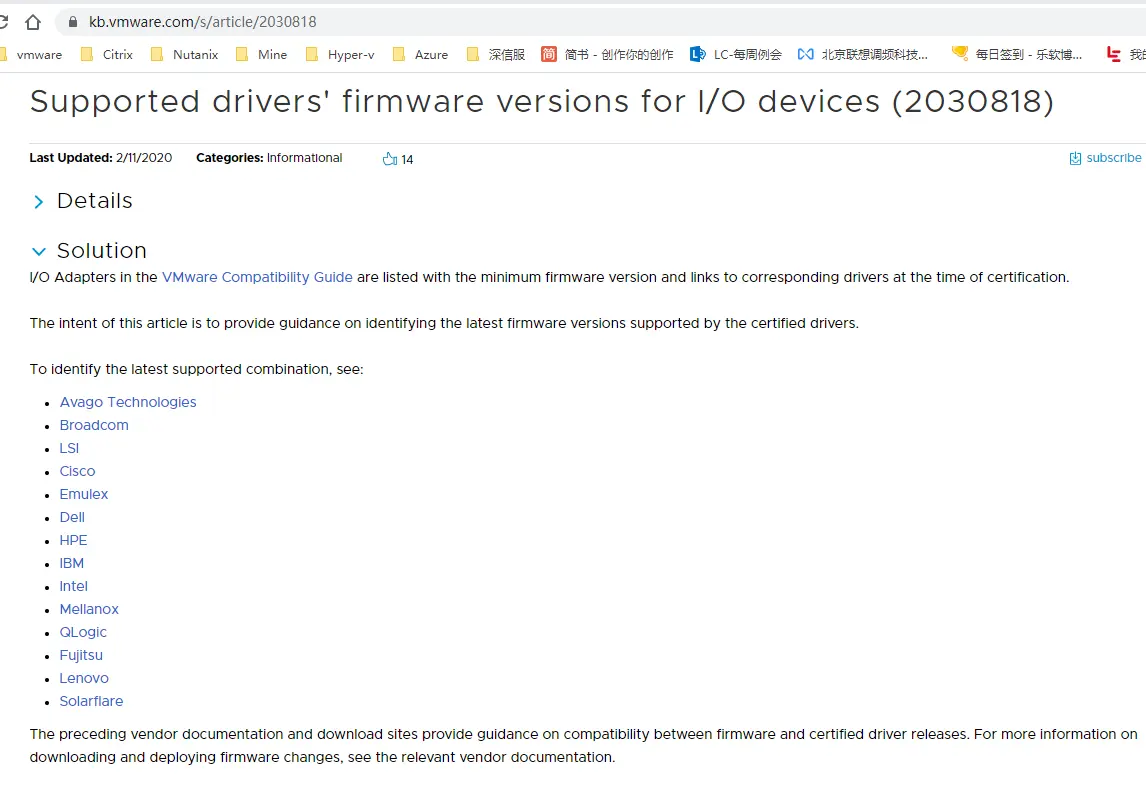Open the 简书 bookmark
Image resolution: width=1146 pixels, height=788 pixels.
click(607, 54)
